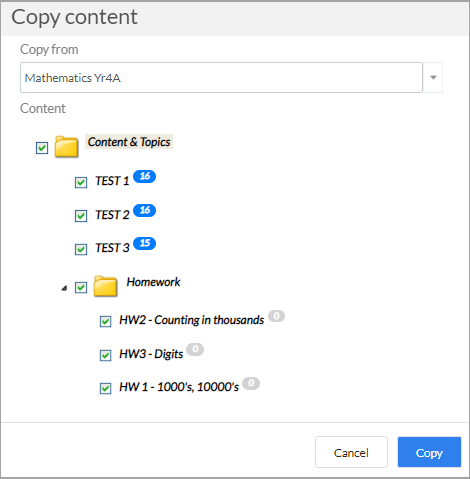Click the 0 badge beside HW2 - Counting in thousands
Image resolution: width=470 pixels, height=479 pixels.
point(276,316)
